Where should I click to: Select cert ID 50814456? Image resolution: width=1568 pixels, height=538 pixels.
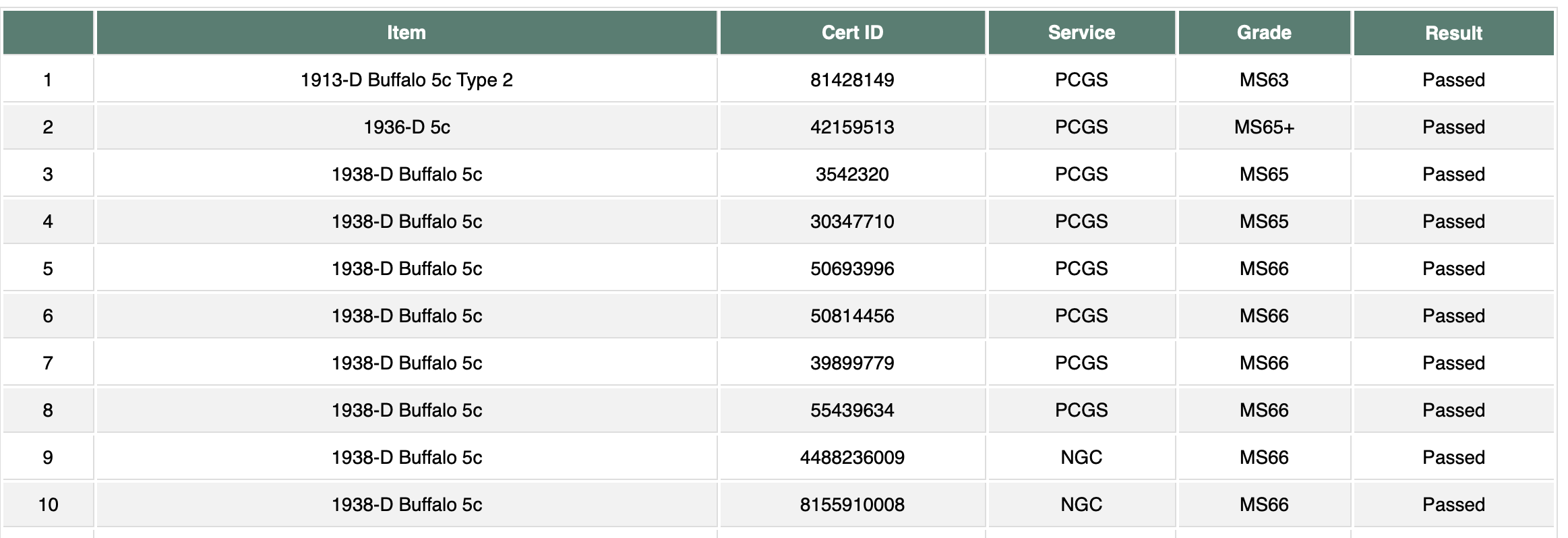click(x=852, y=316)
